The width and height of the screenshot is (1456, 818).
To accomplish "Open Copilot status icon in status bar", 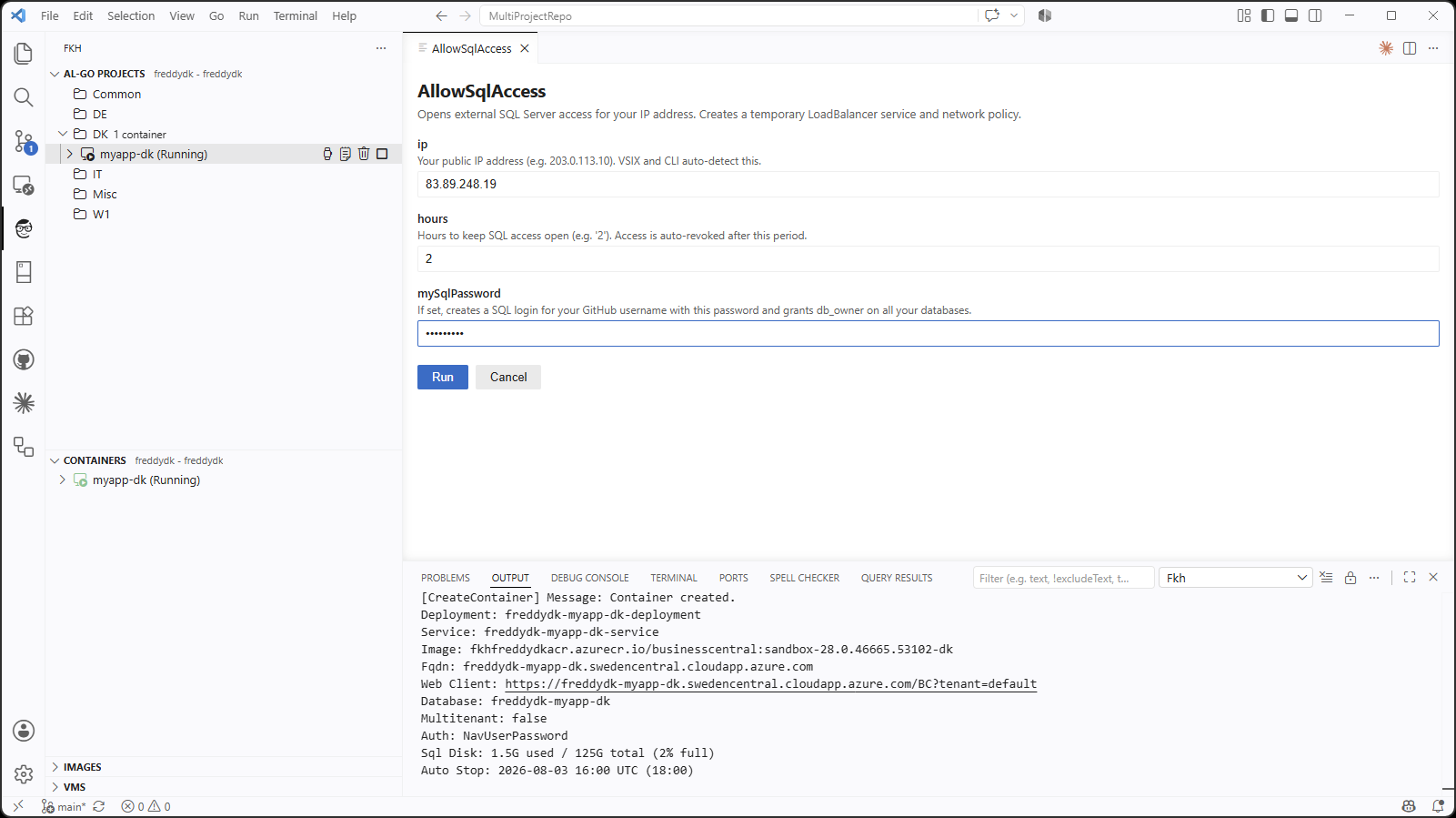I will point(1409,806).
